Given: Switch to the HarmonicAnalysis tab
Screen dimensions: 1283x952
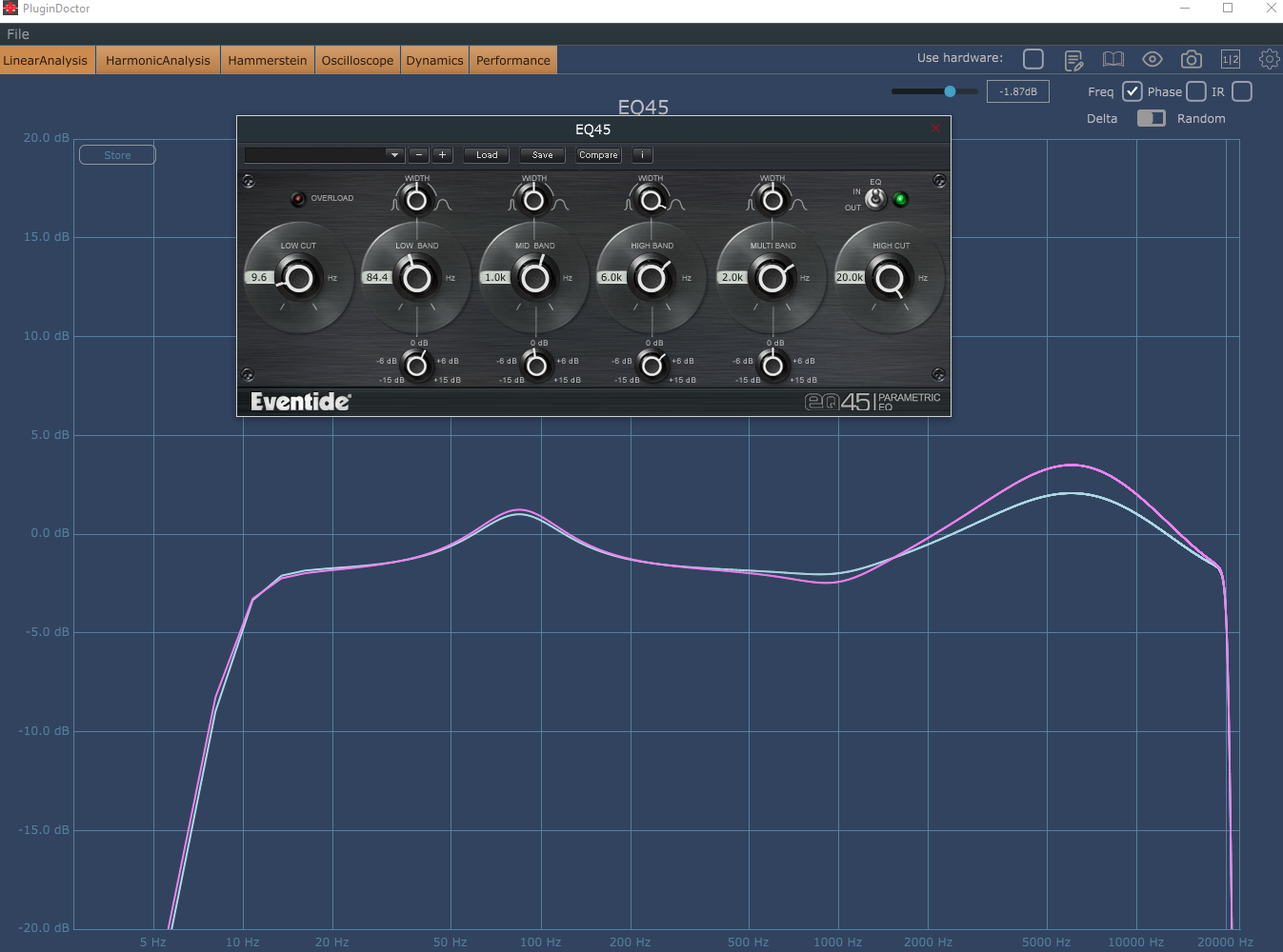Looking at the screenshot, I should pos(158,60).
